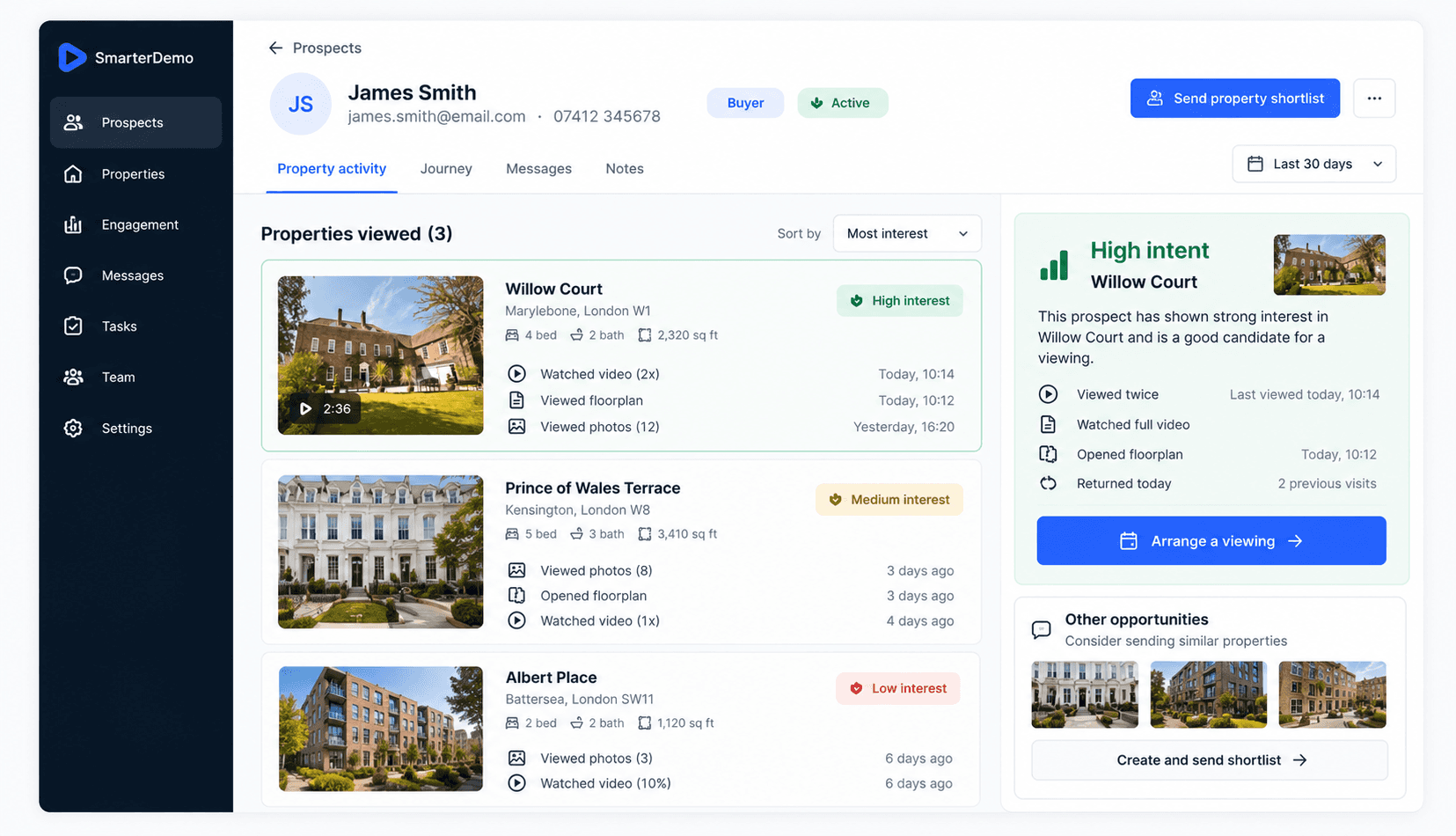
Task: Click the Medium interest badge
Action: 889,500
